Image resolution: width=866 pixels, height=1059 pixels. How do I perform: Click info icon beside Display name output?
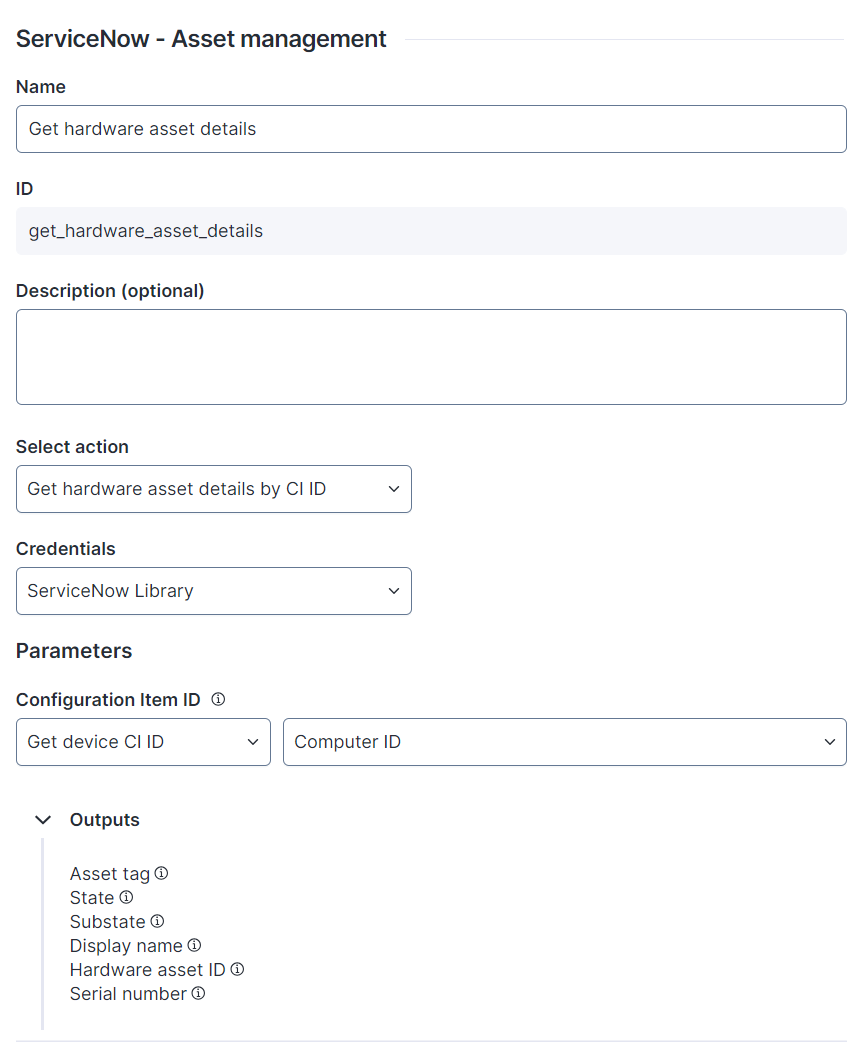pyautogui.click(x=194, y=945)
